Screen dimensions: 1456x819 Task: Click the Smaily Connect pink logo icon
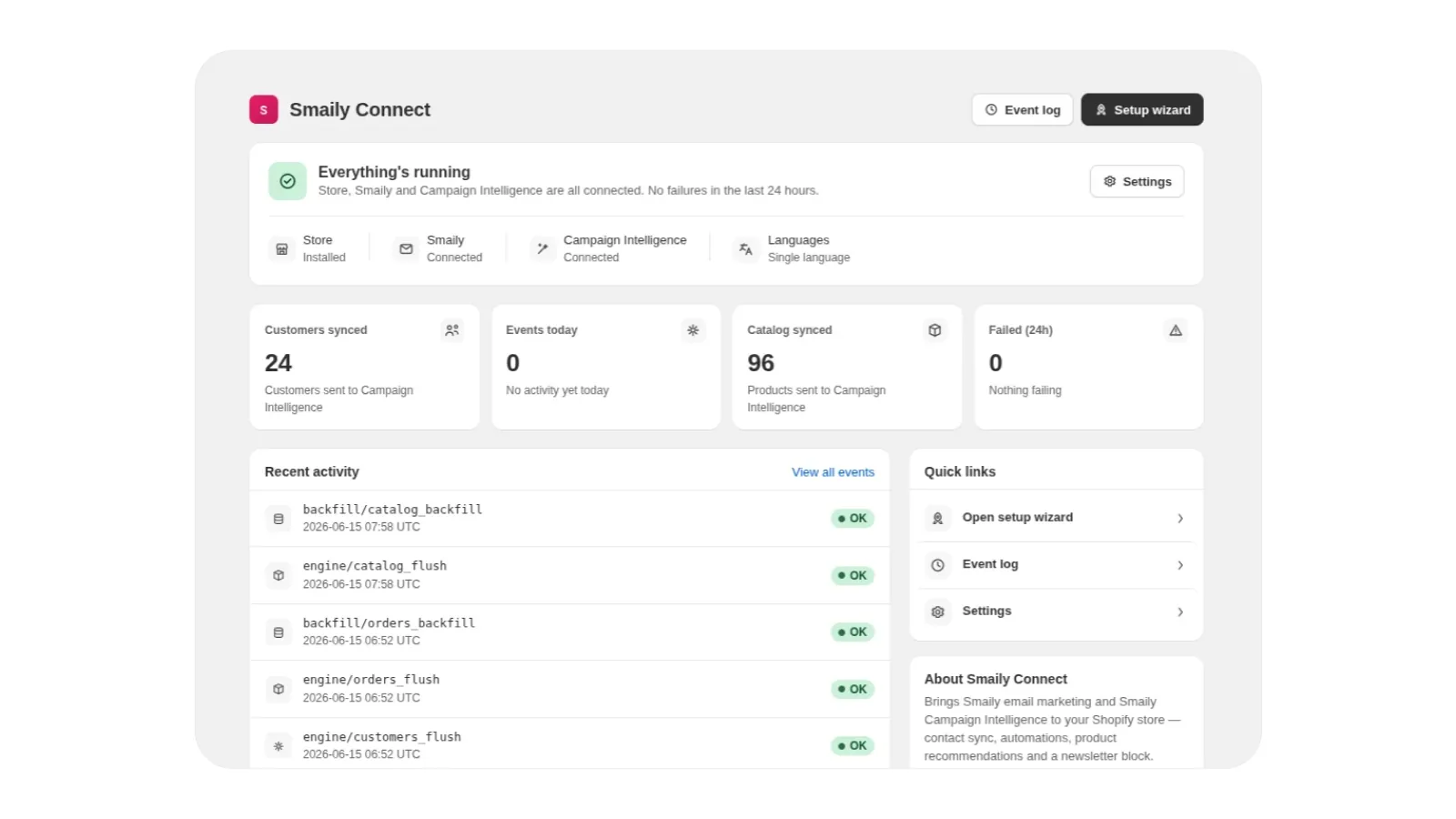[264, 109]
